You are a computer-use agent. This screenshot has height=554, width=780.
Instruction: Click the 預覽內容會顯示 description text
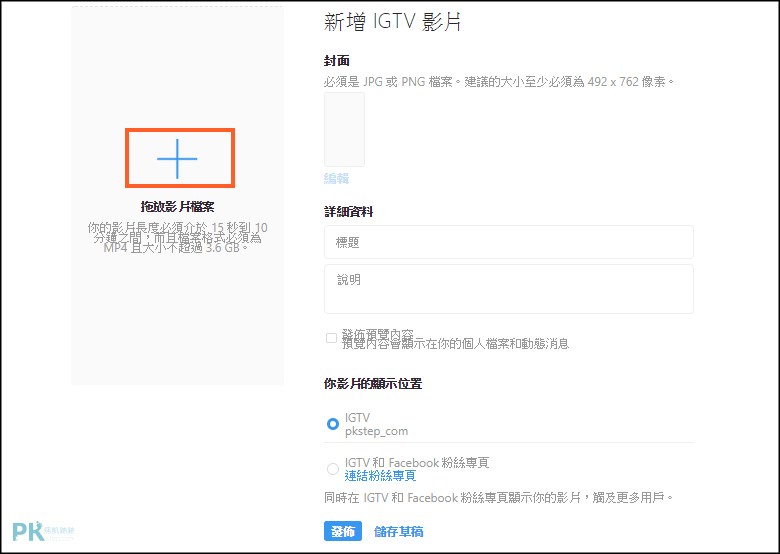pos(455,344)
